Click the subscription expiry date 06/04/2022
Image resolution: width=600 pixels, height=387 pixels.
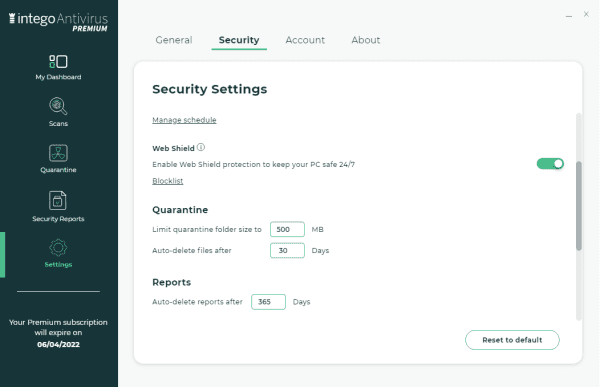click(x=58, y=344)
